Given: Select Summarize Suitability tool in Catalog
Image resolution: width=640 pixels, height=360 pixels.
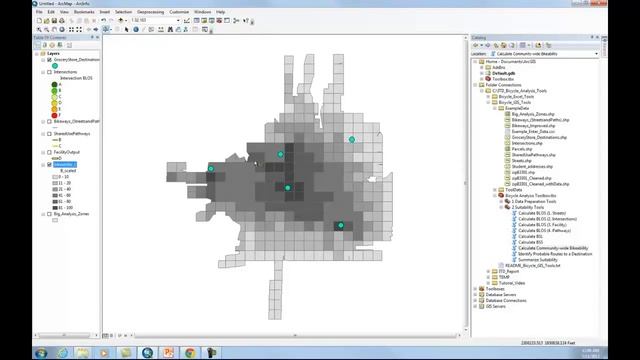Looking at the screenshot, I should (x=538, y=260).
